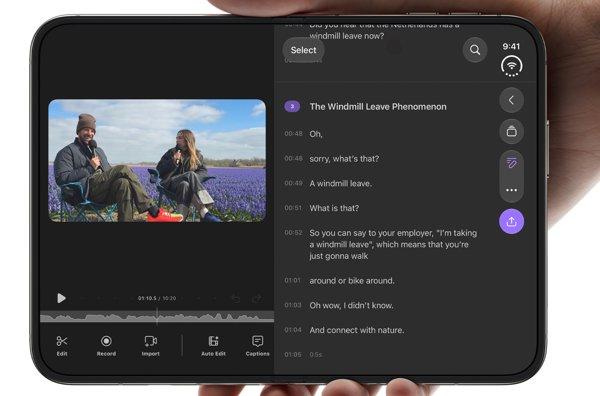This screenshot has height=396, width=600.
Task: Tap the purple share export button
Action: point(511,222)
